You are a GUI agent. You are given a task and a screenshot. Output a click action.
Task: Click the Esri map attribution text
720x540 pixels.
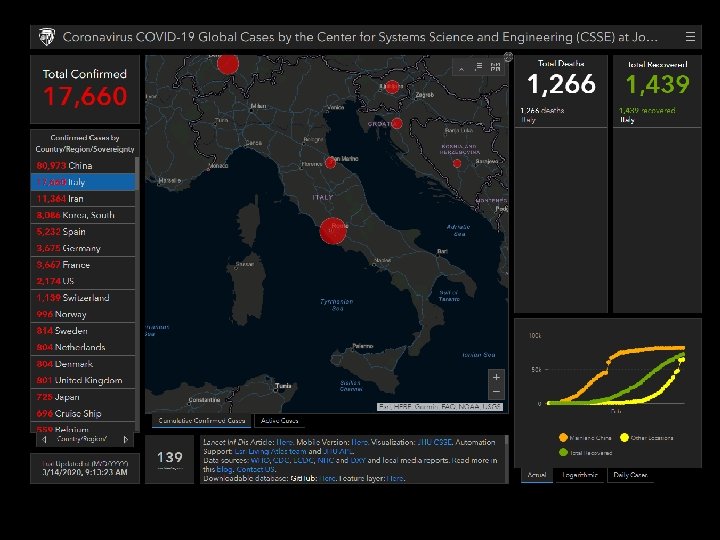[440, 407]
